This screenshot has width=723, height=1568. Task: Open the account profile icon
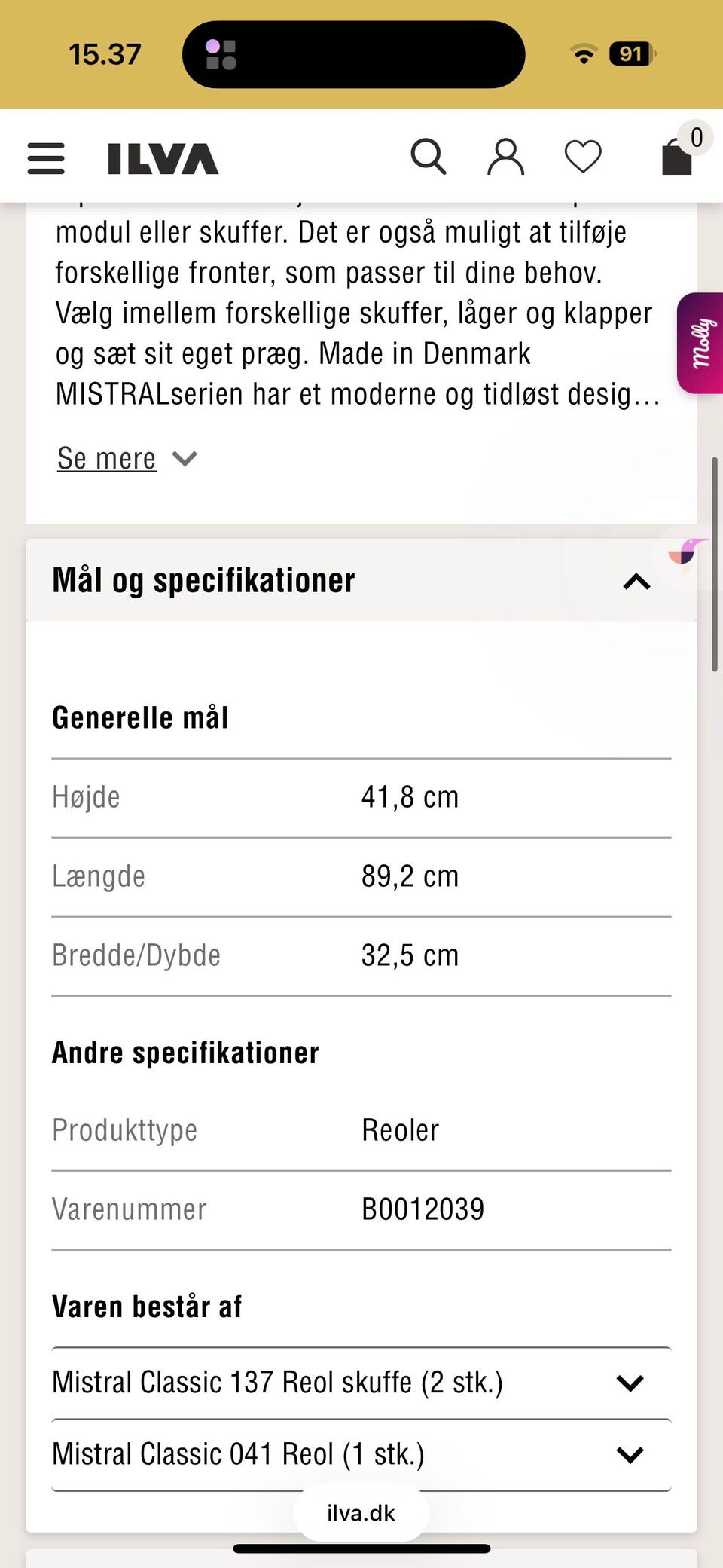pos(505,156)
